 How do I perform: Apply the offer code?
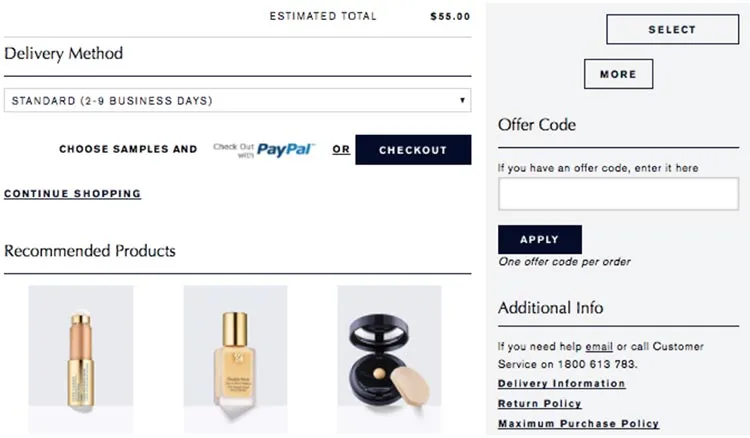(x=539, y=240)
